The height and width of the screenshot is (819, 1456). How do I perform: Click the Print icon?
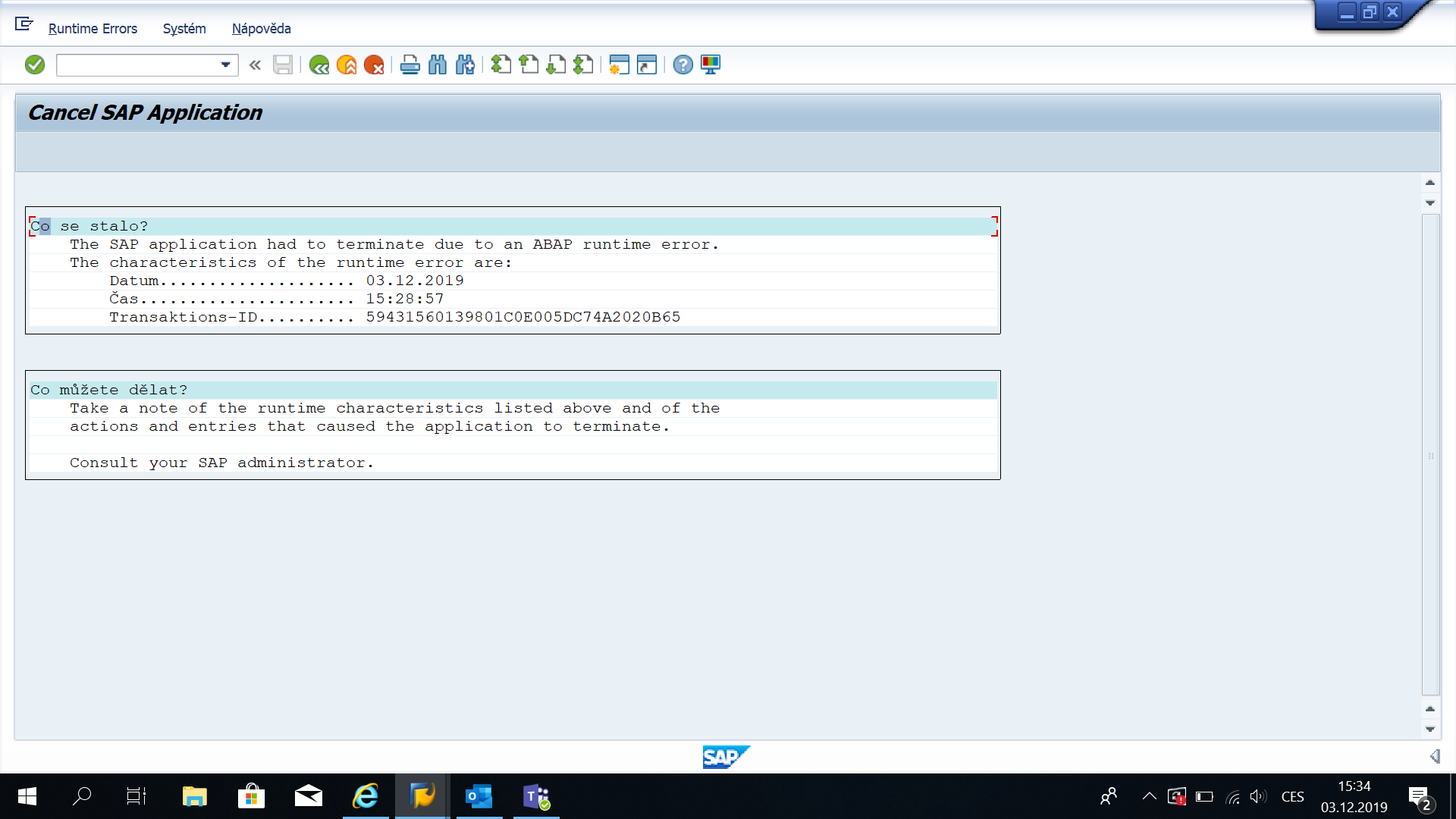pyautogui.click(x=409, y=65)
